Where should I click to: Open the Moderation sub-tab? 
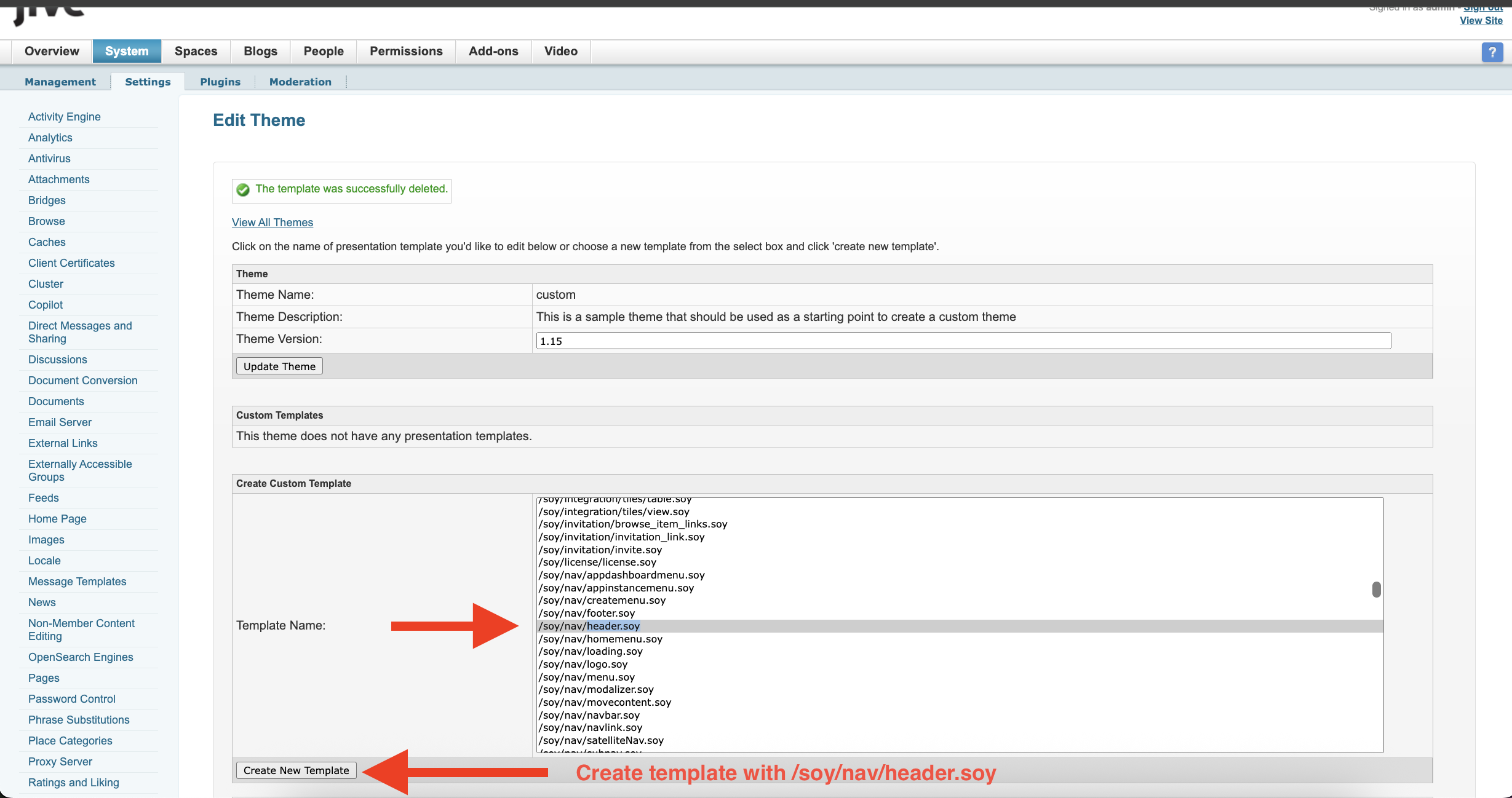pyautogui.click(x=300, y=82)
